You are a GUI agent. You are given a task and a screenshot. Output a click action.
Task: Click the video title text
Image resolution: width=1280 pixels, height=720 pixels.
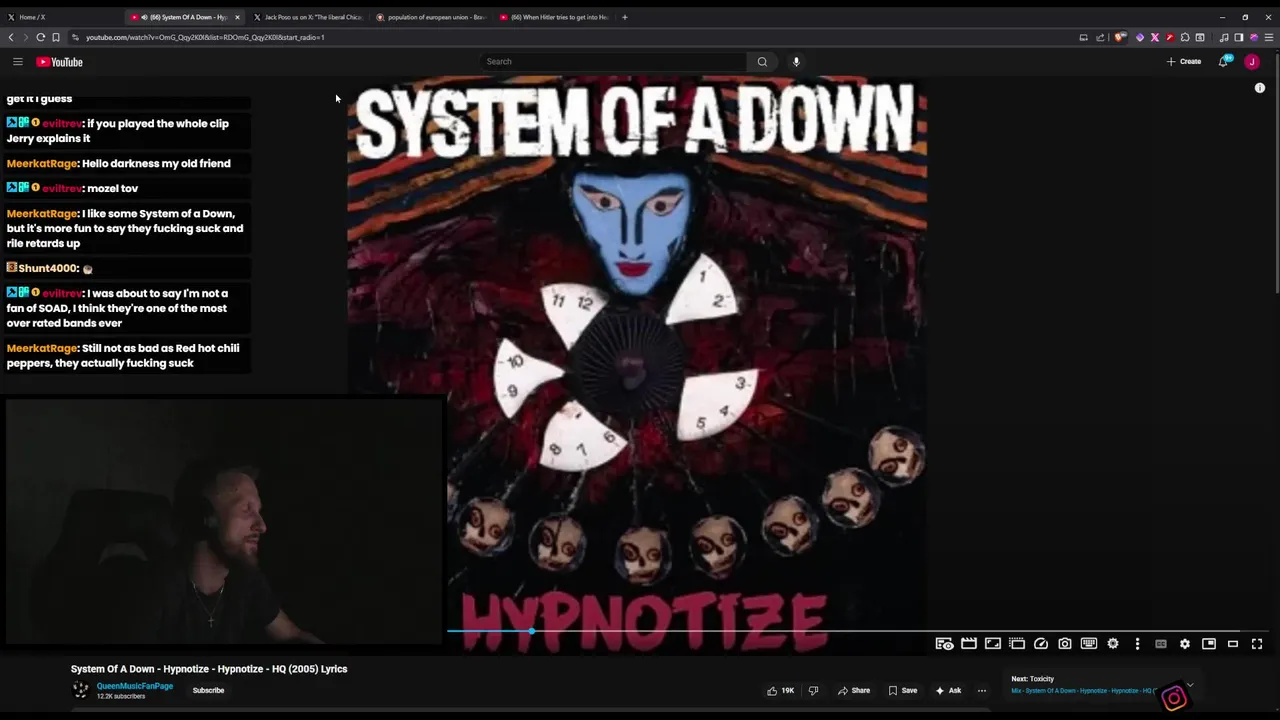point(209,669)
